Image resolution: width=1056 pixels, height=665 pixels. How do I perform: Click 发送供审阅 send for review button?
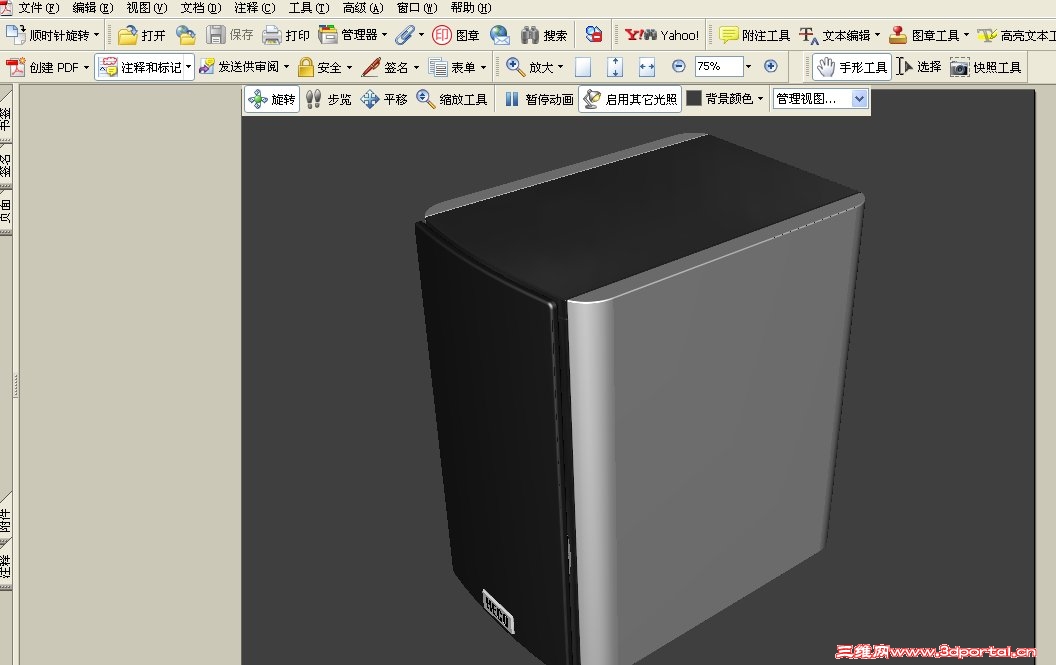[239, 67]
